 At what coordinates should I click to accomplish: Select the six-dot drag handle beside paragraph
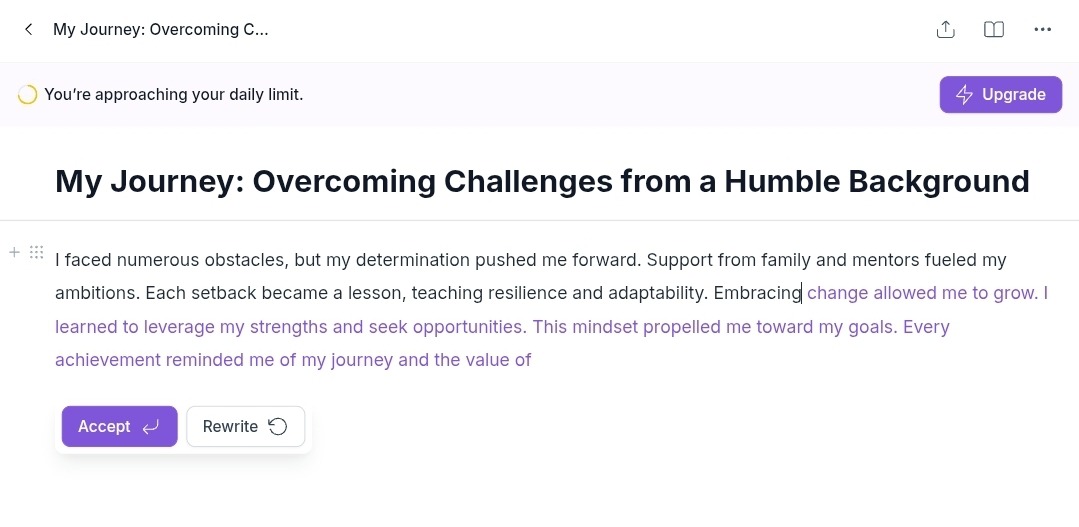click(36, 252)
